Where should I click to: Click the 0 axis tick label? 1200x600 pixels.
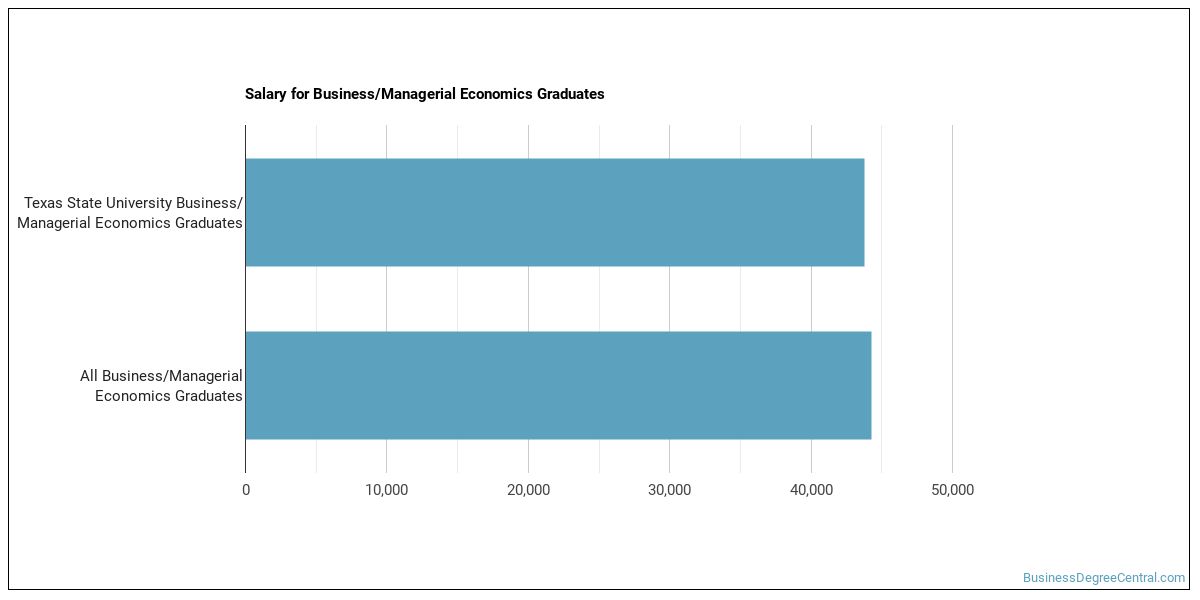tap(246, 490)
